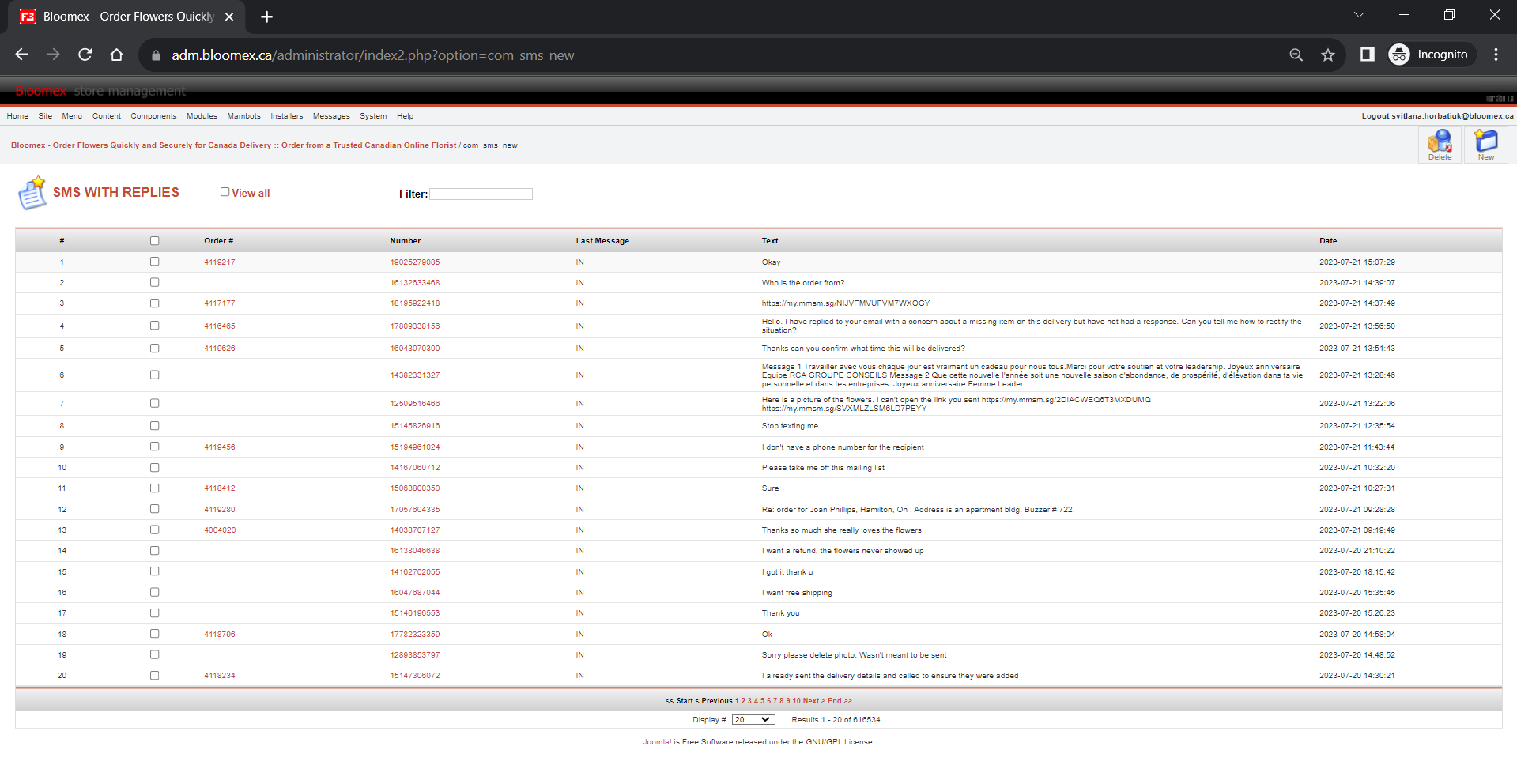Go back using the browser back arrow
The height and width of the screenshot is (784, 1517).
click(22, 55)
